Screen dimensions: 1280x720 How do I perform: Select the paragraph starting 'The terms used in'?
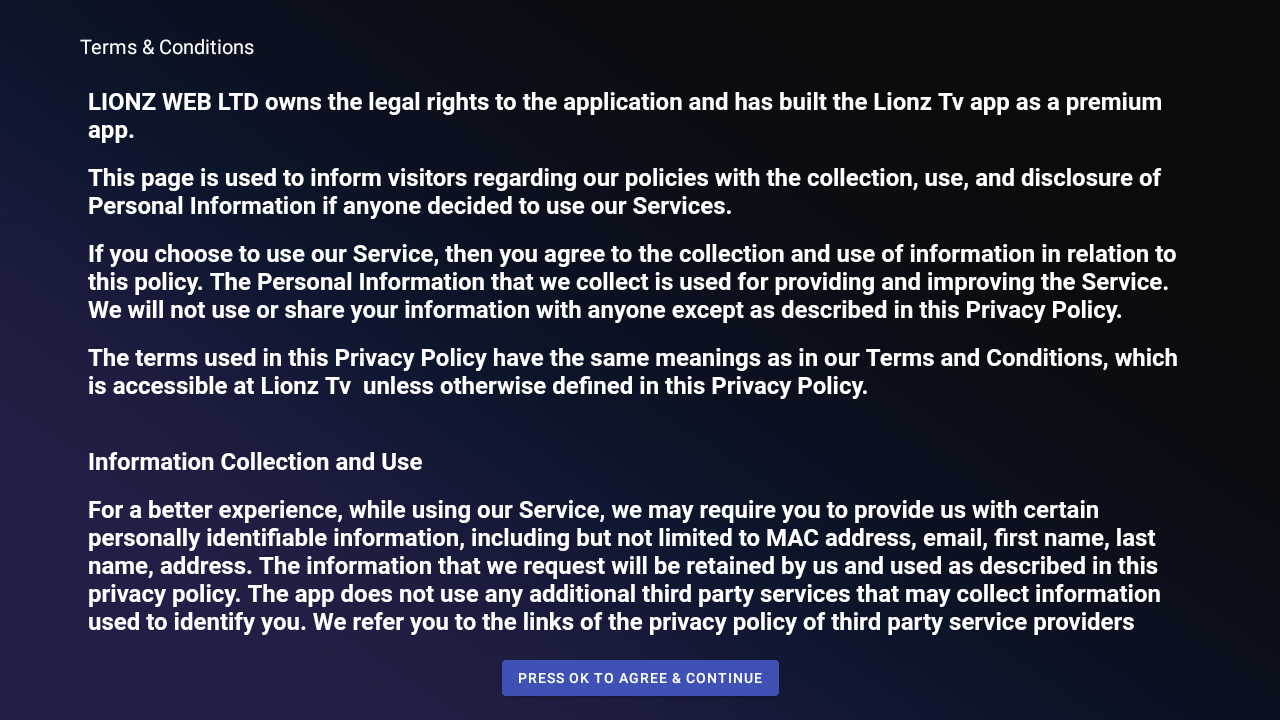click(632, 372)
